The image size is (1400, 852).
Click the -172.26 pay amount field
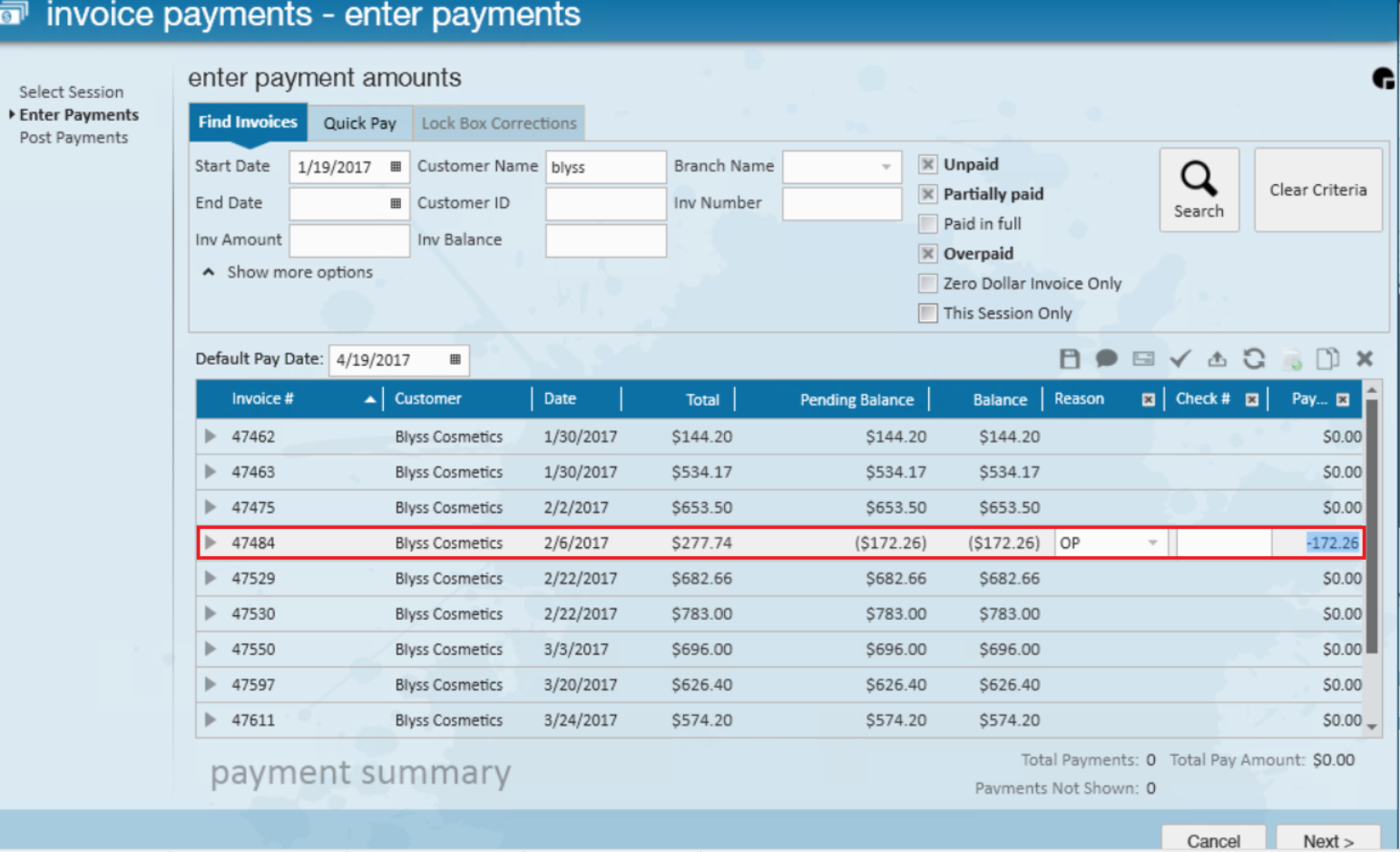(1317, 543)
